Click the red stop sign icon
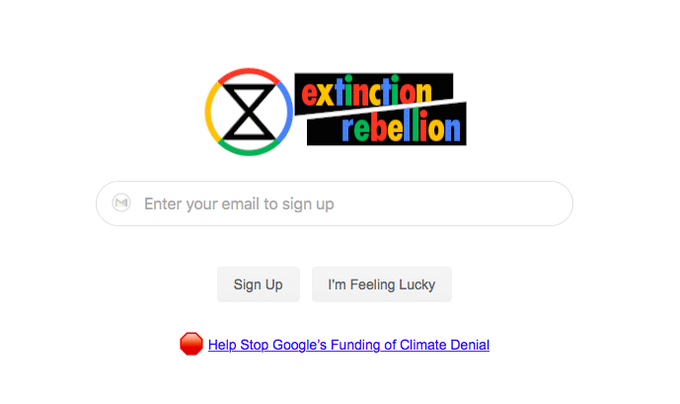This screenshot has height=404, width=680. pos(191,345)
